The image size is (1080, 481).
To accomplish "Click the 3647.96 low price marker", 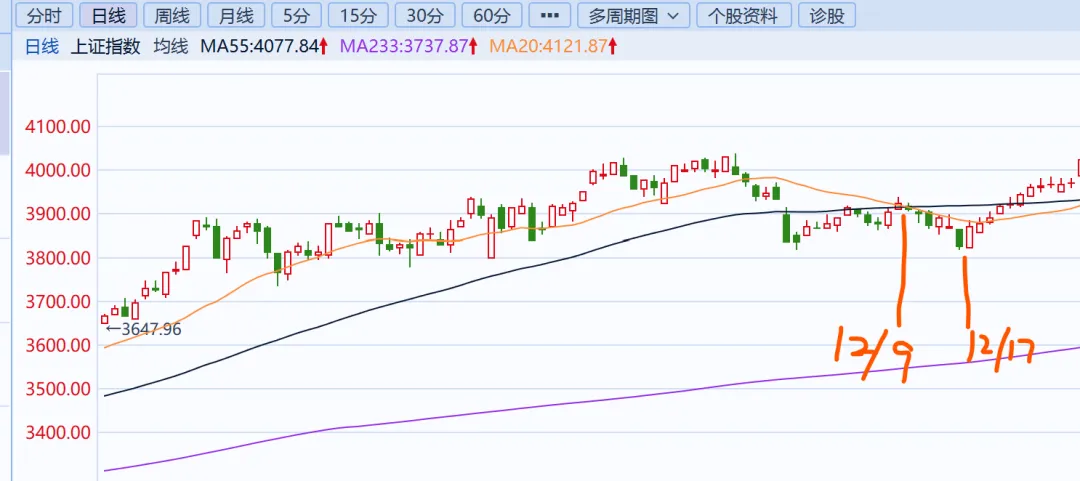I will tap(143, 329).
